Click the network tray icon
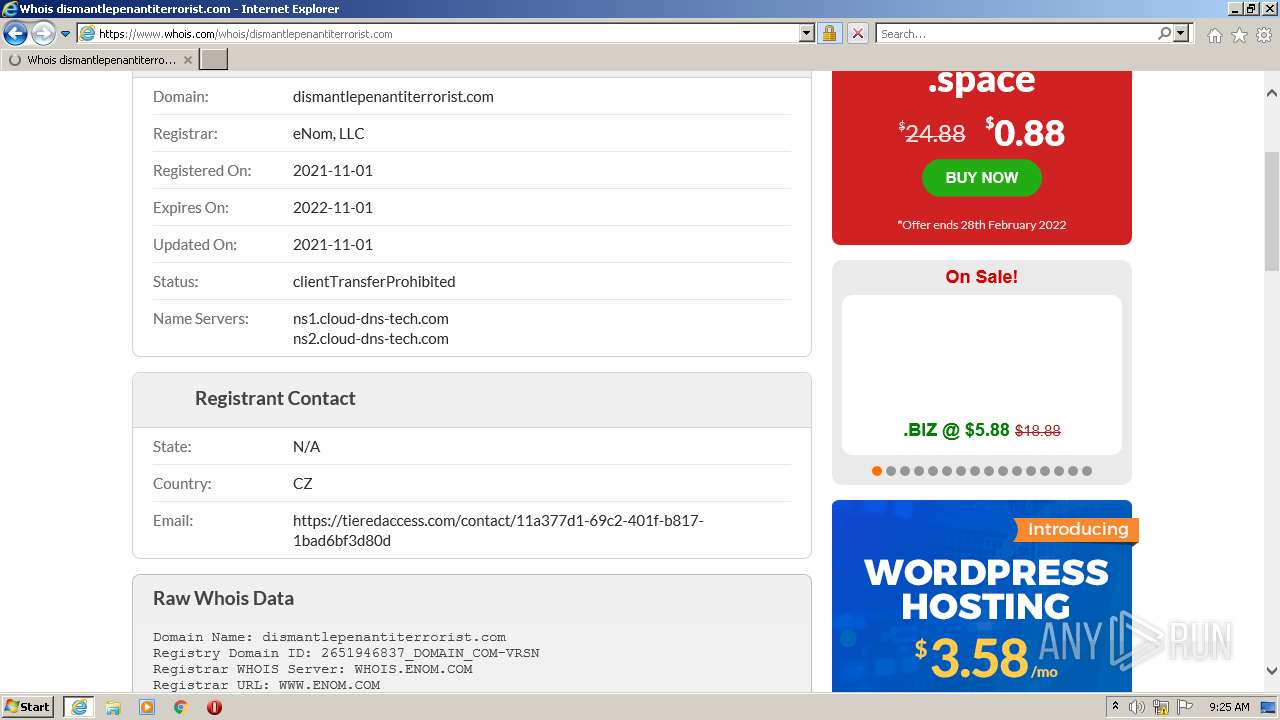The width and height of the screenshot is (1280, 720). click(x=1161, y=707)
